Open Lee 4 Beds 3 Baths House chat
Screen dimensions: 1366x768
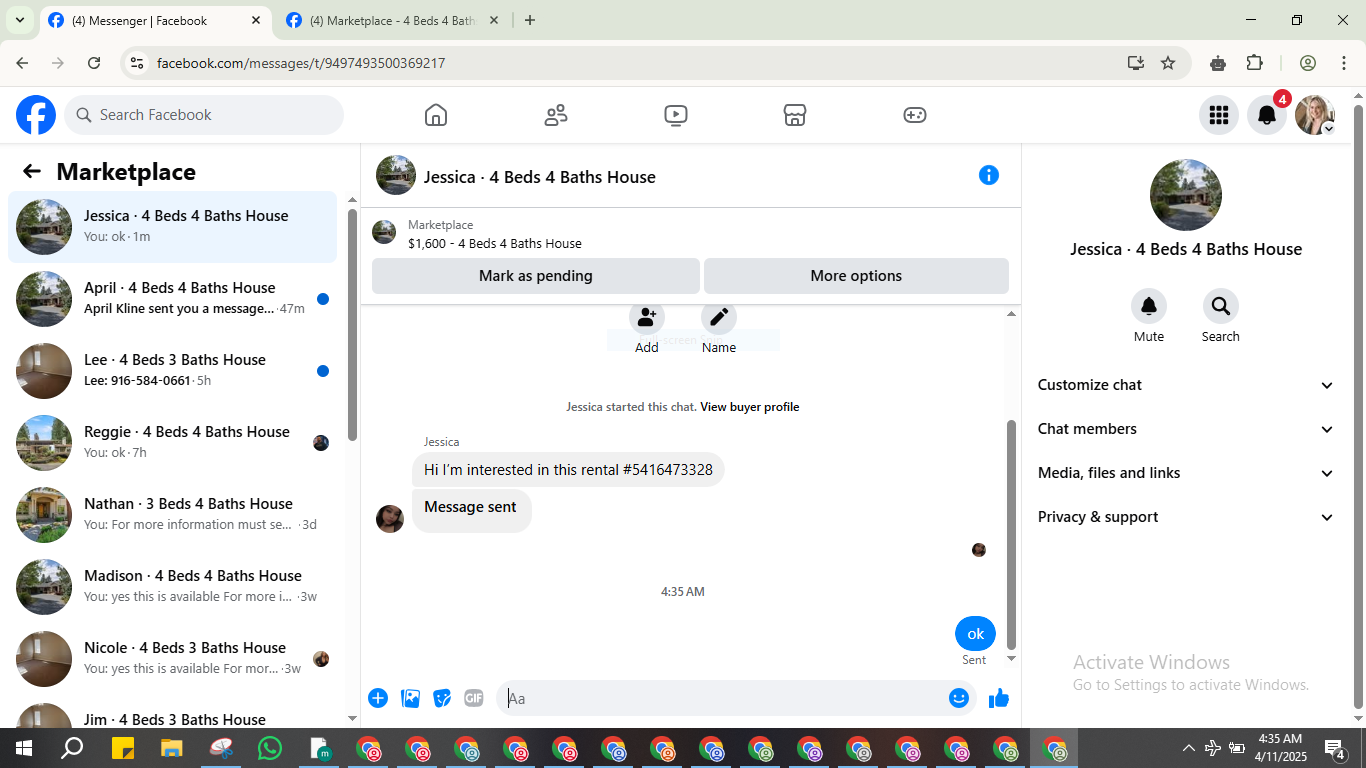[x=173, y=371]
